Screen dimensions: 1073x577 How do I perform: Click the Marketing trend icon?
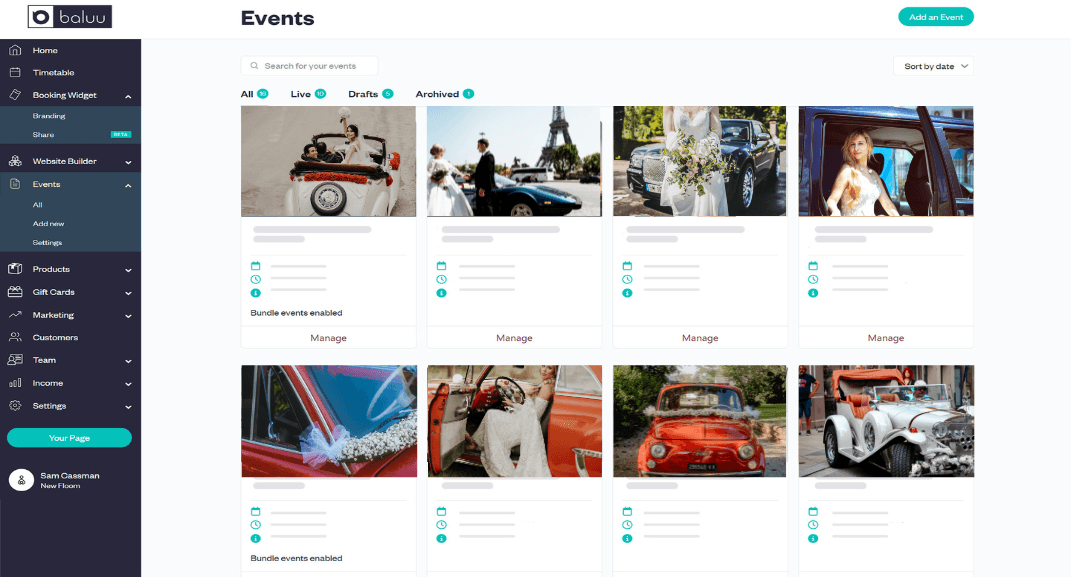15,315
